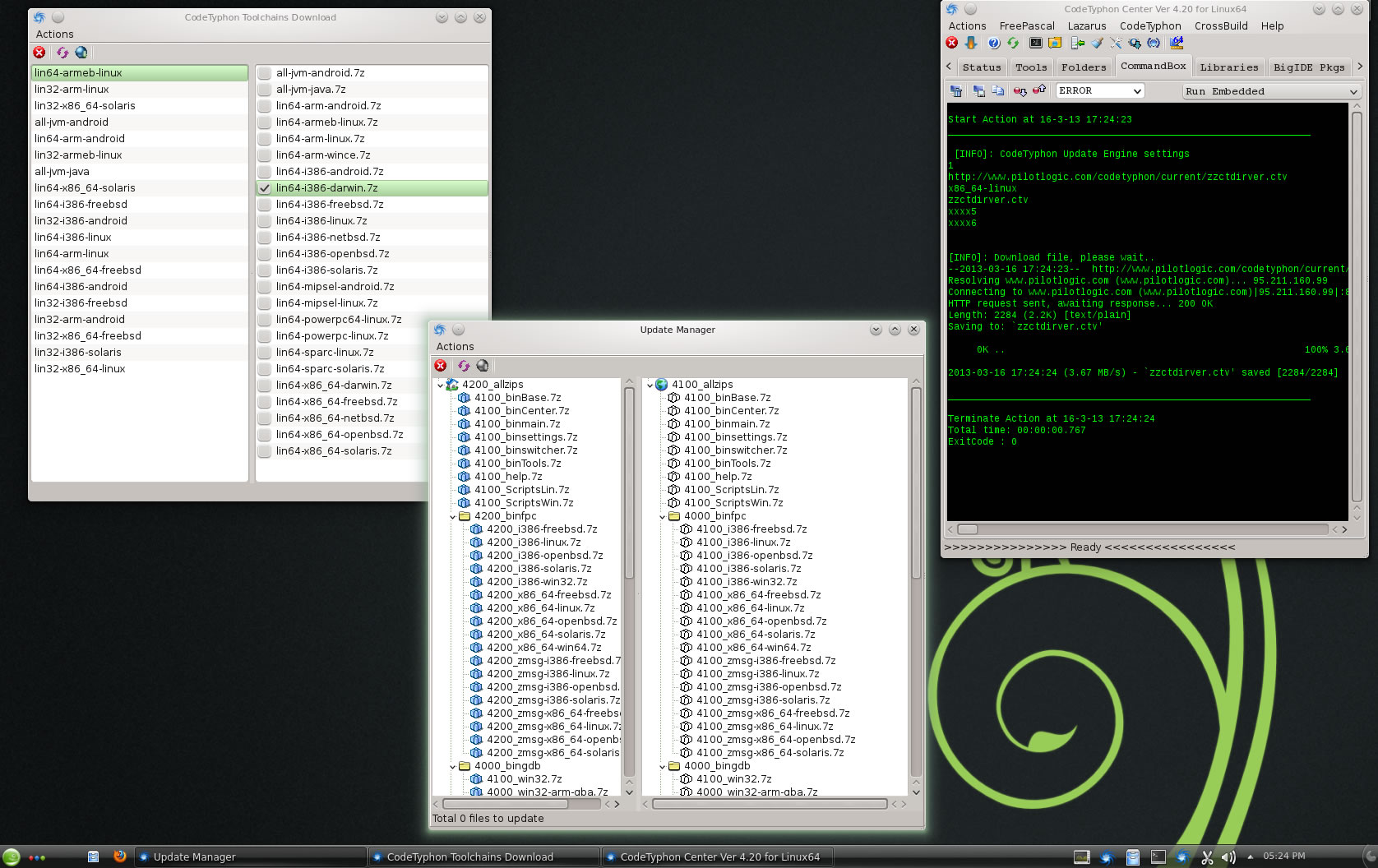
Task: Click right tab-scroll arrow in CodeTyphon Center
Action: tap(1360, 66)
